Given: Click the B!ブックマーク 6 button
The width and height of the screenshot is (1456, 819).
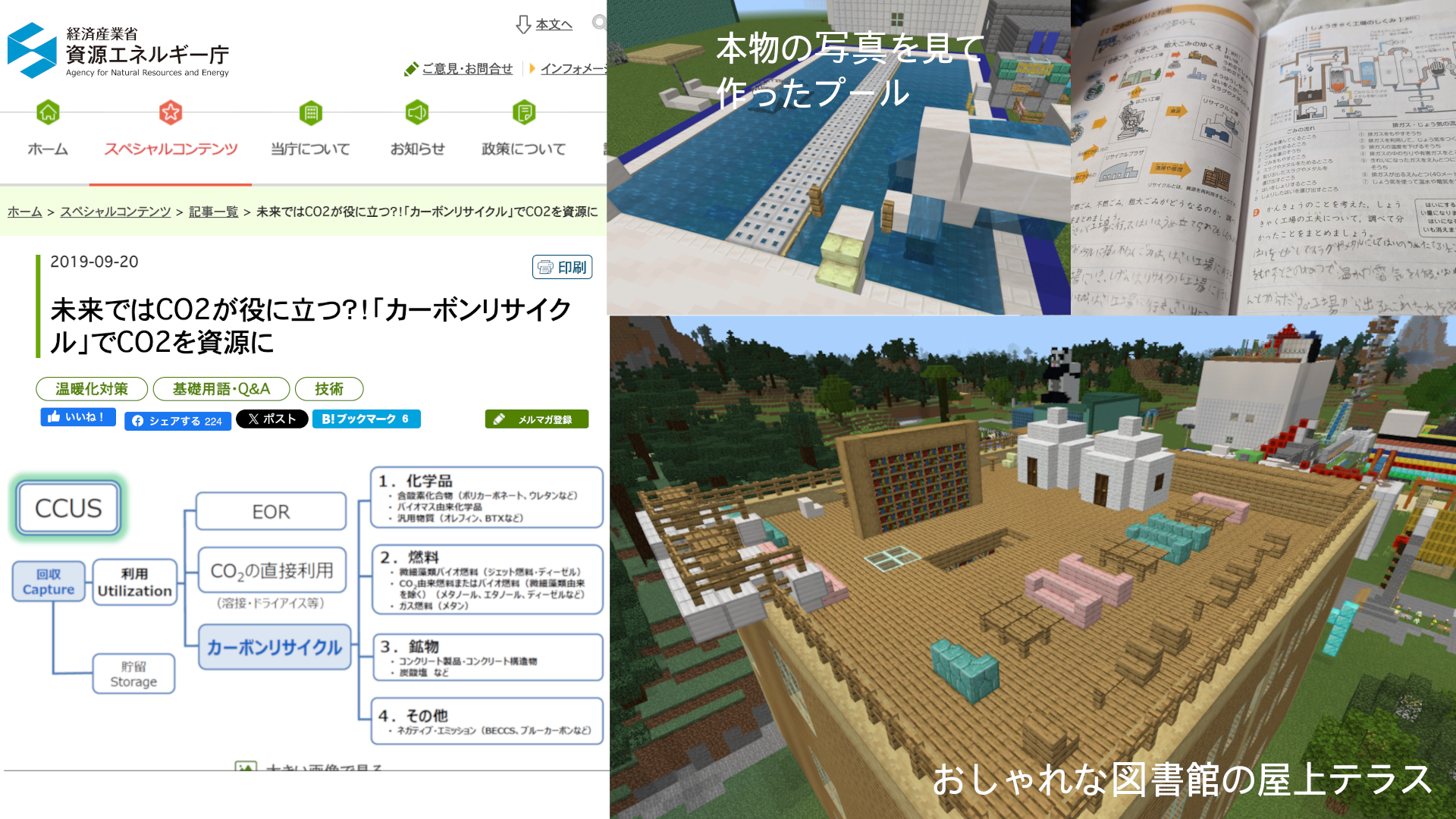Looking at the screenshot, I should coord(366,419).
